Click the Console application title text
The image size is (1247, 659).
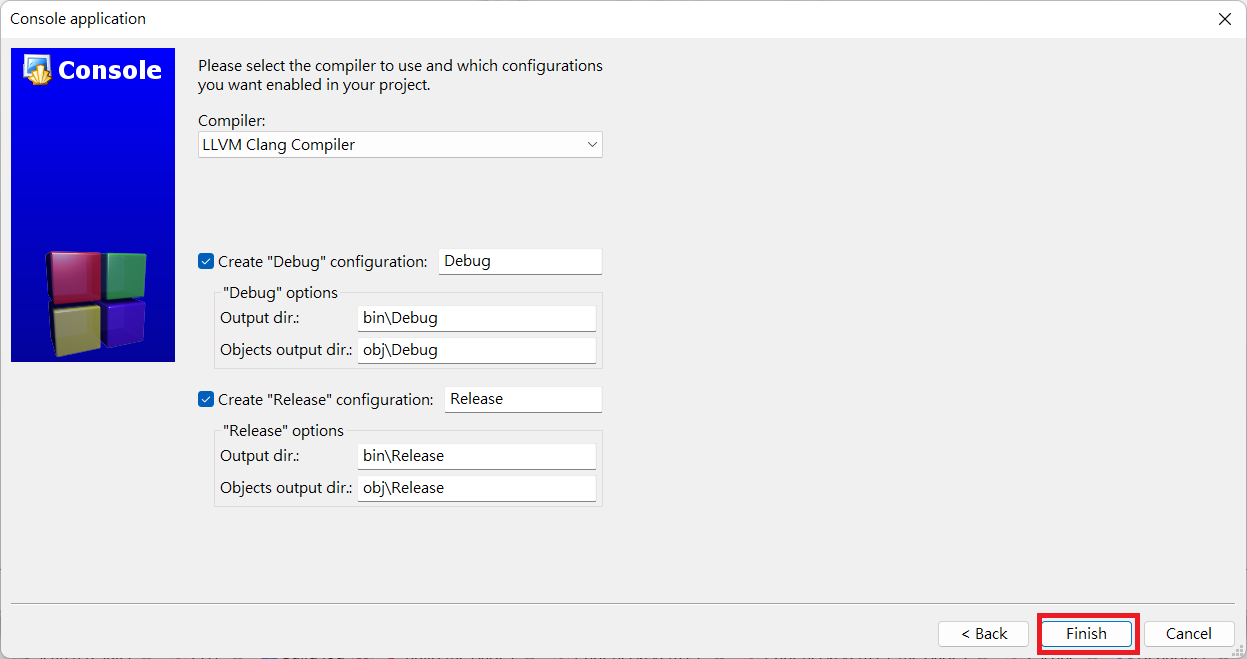point(78,19)
